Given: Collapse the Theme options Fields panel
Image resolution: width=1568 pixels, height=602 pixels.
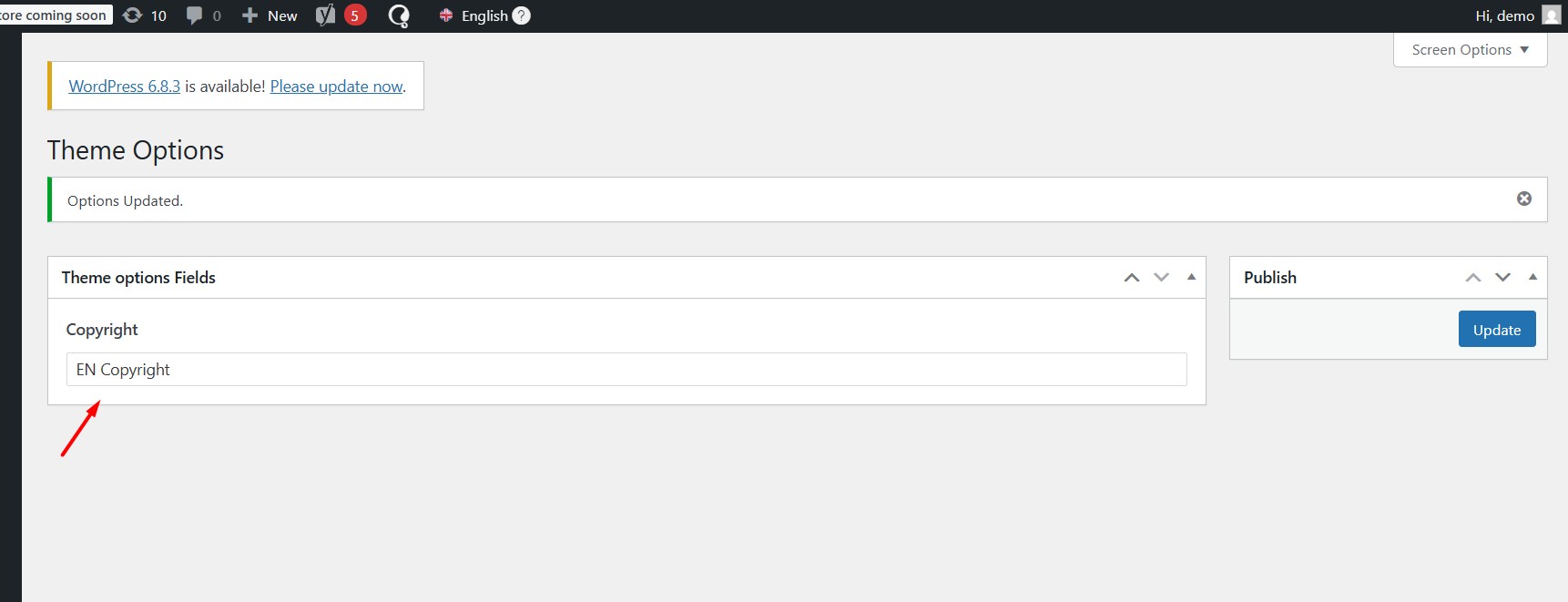Looking at the screenshot, I should coord(1191,278).
